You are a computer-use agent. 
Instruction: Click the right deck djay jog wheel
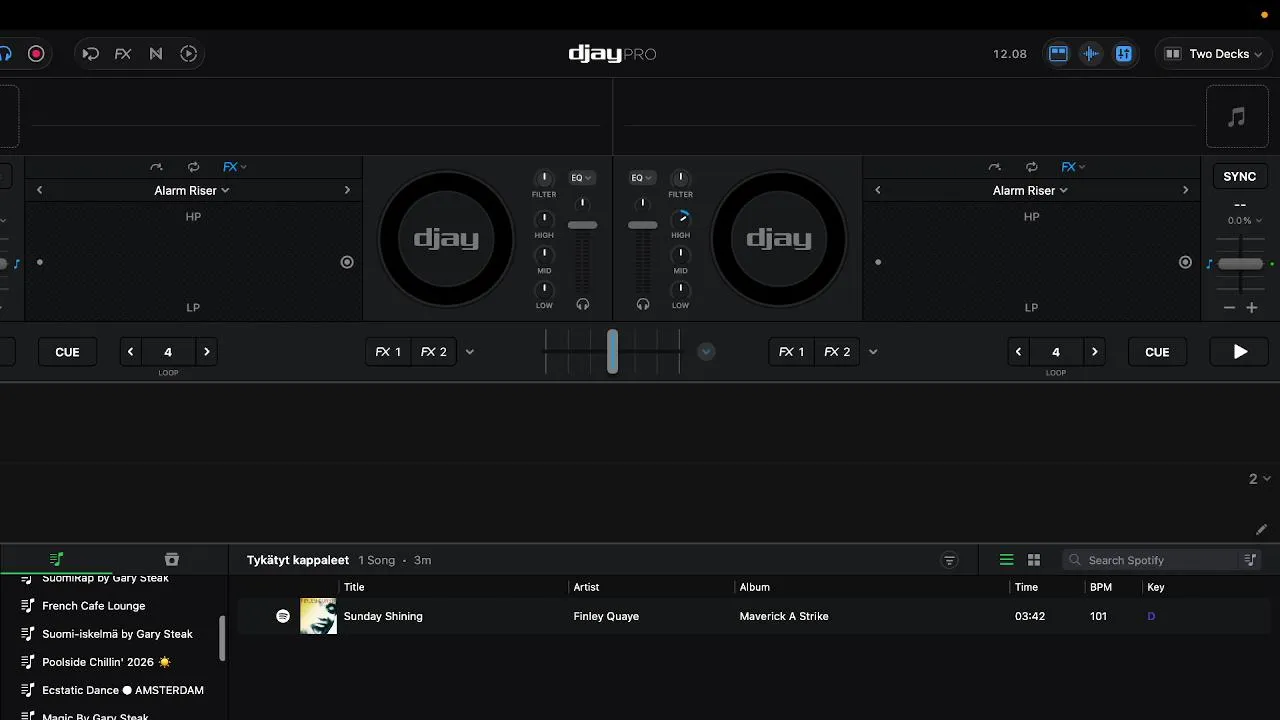(x=779, y=239)
